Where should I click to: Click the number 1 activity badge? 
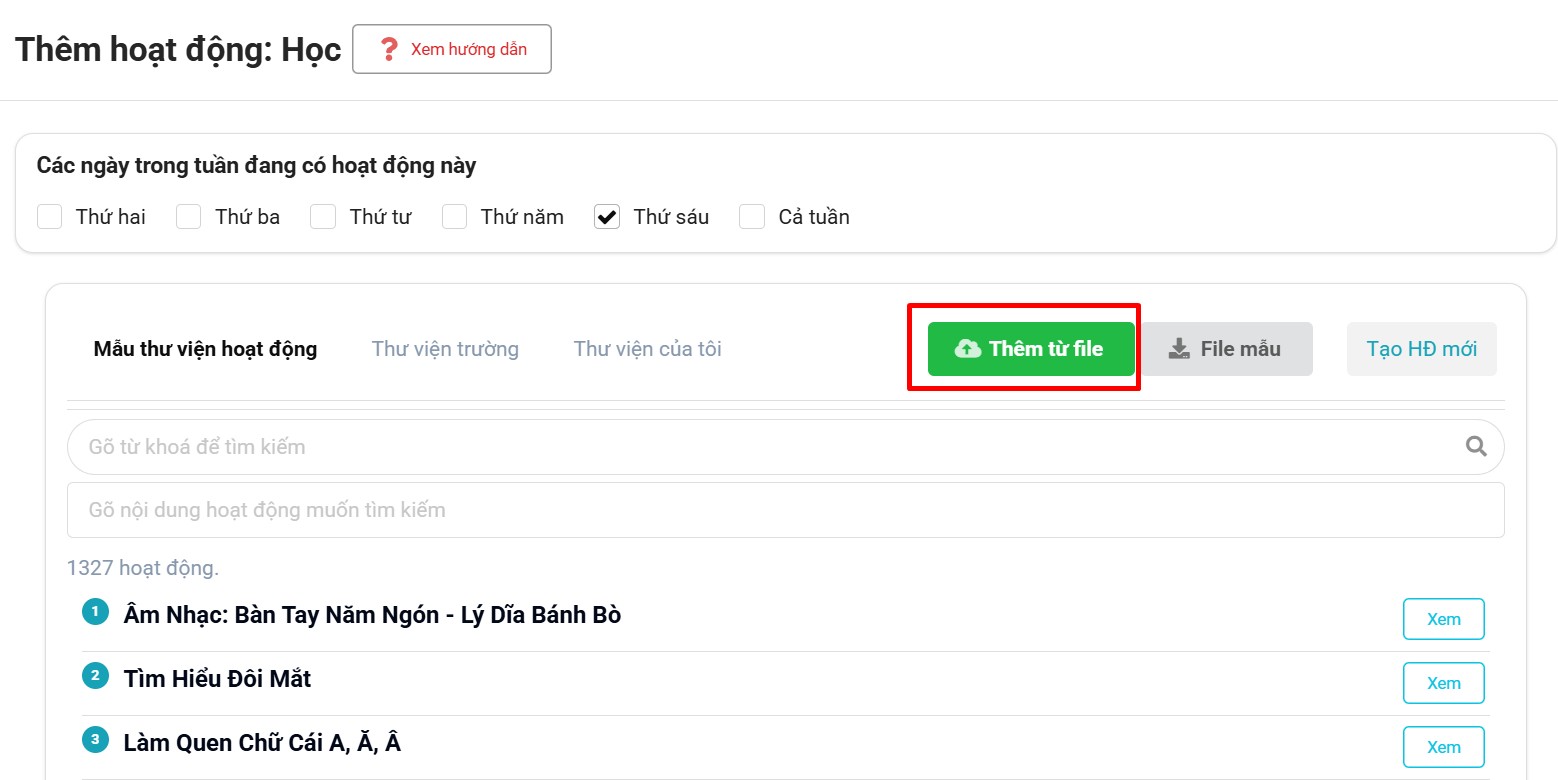[95, 612]
